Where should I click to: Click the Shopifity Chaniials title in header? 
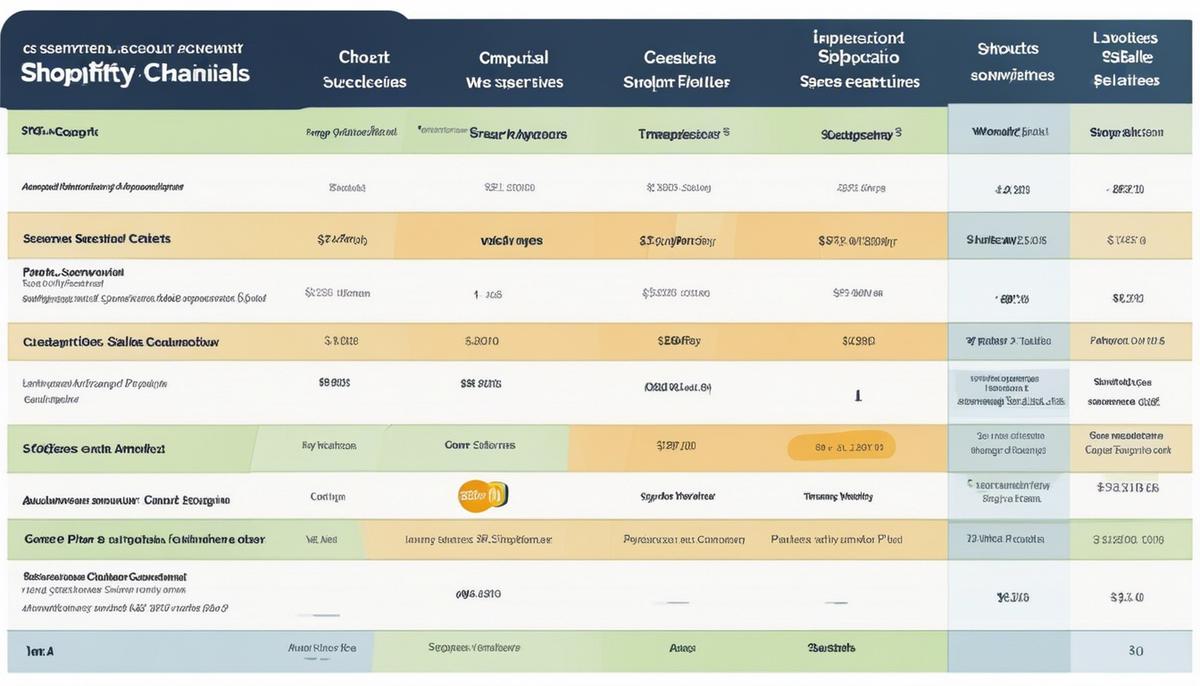(x=135, y=73)
